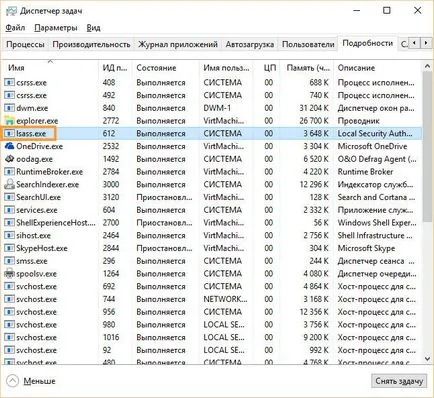Click the Меньше link
The height and width of the screenshot is (398, 434).
pyautogui.click(x=39, y=381)
